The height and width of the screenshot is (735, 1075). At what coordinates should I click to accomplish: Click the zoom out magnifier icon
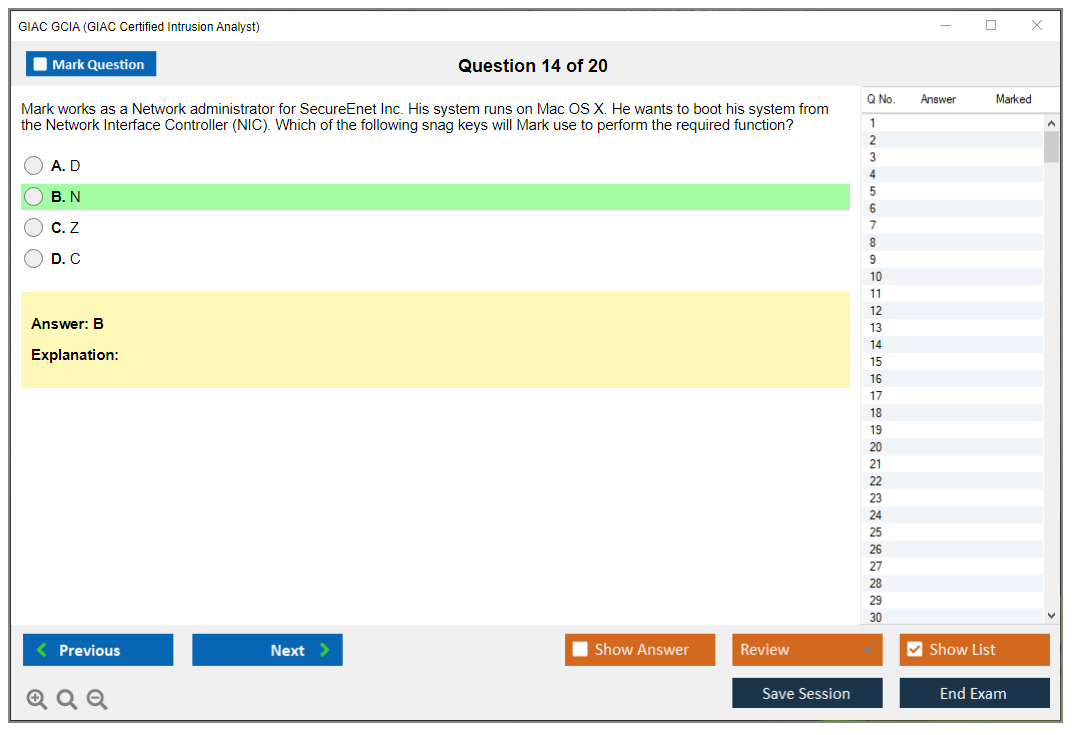[x=97, y=700]
